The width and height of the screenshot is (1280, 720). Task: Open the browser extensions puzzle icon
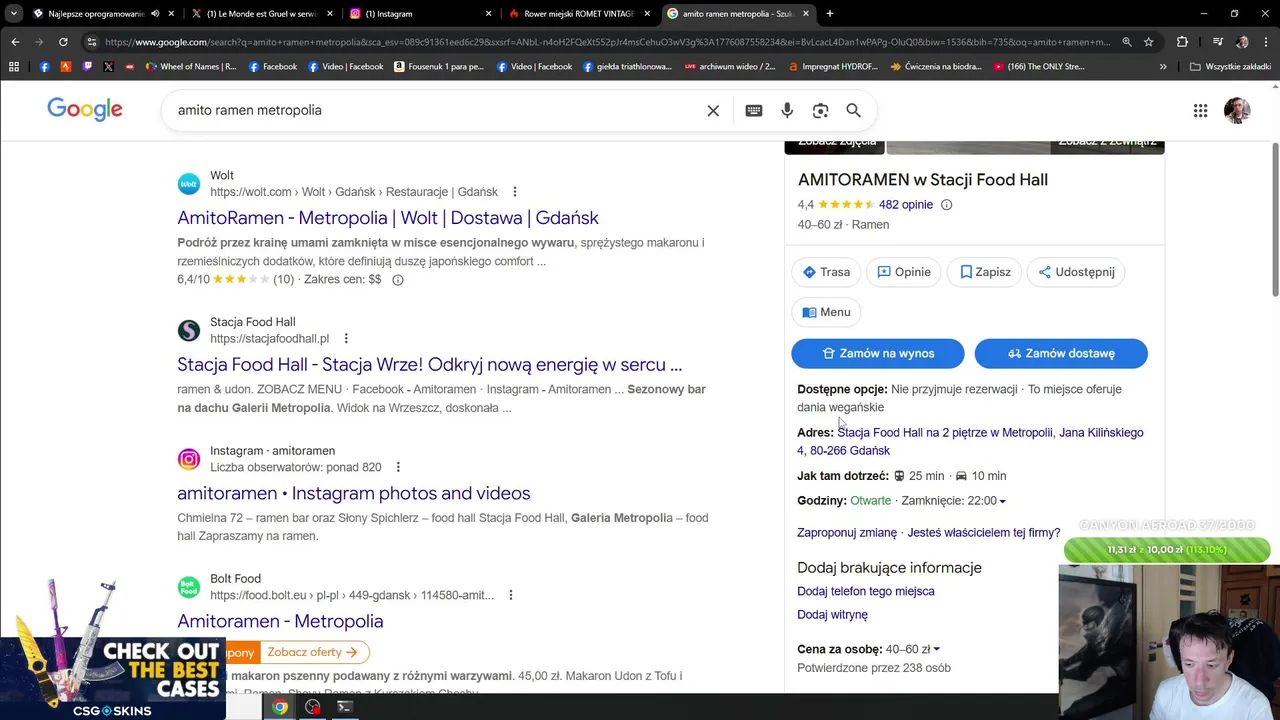point(1182,42)
